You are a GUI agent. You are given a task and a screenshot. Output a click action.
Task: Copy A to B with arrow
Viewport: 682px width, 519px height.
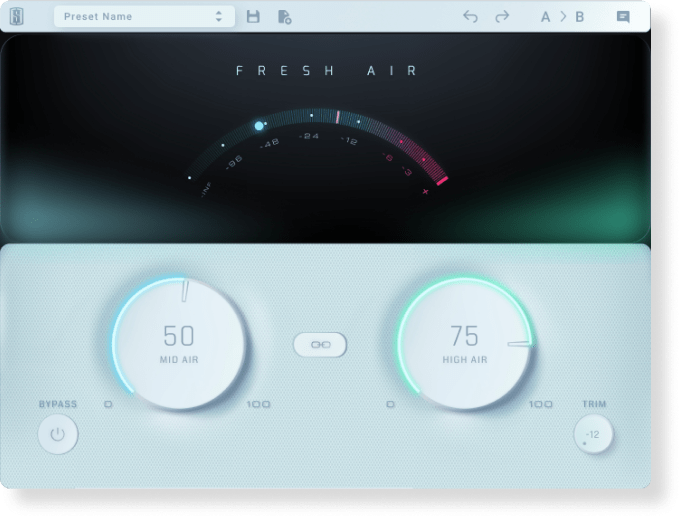click(562, 16)
